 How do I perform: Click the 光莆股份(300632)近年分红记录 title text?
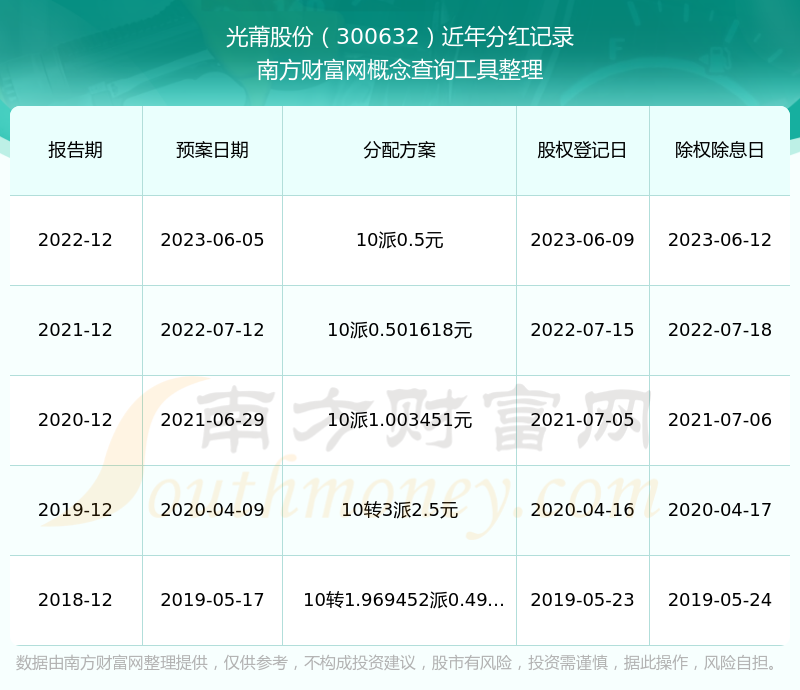(400, 38)
